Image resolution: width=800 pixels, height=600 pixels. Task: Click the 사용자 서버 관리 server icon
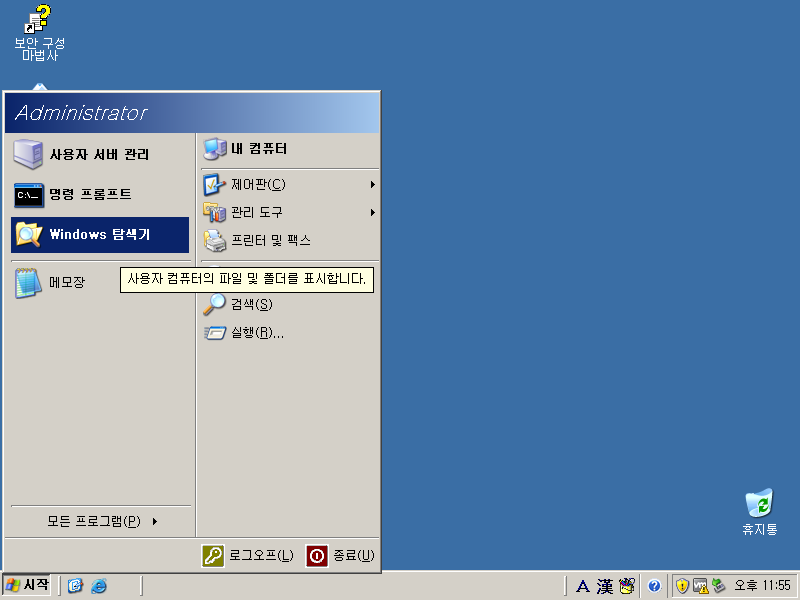pos(28,154)
